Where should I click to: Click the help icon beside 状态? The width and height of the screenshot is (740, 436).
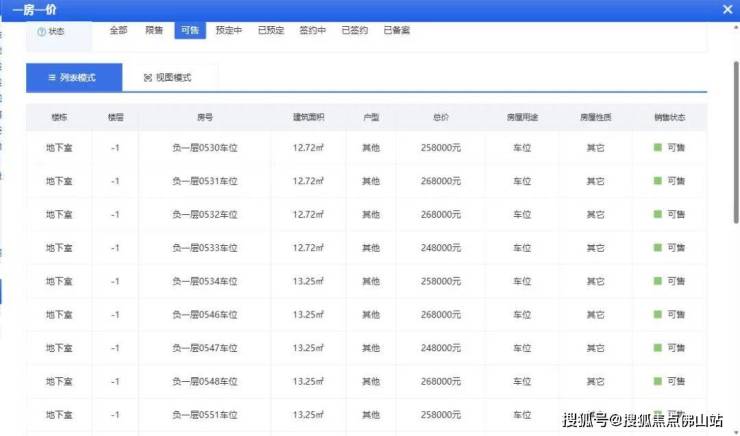[x=41, y=32]
